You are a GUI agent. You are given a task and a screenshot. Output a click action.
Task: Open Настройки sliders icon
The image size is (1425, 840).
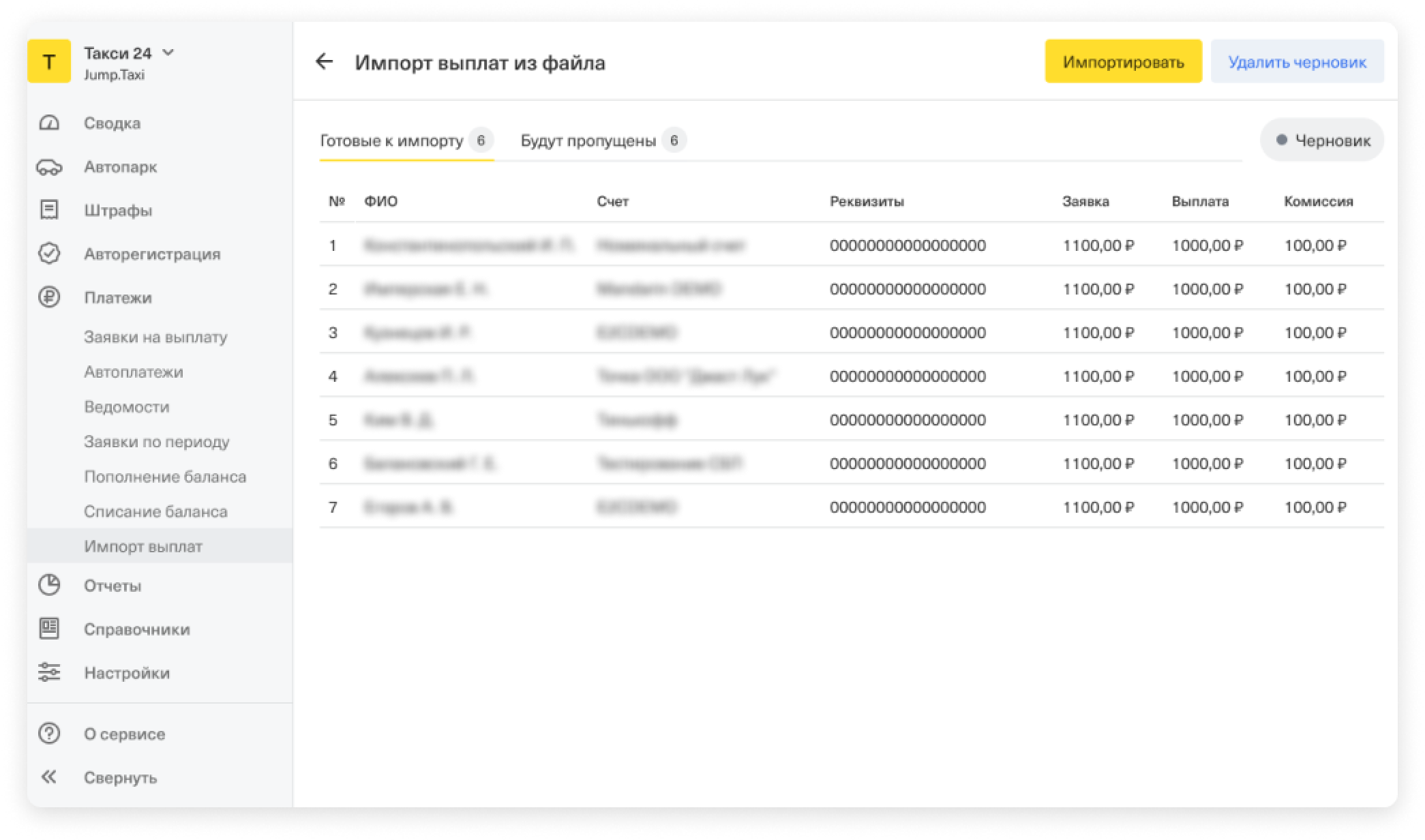tap(49, 672)
